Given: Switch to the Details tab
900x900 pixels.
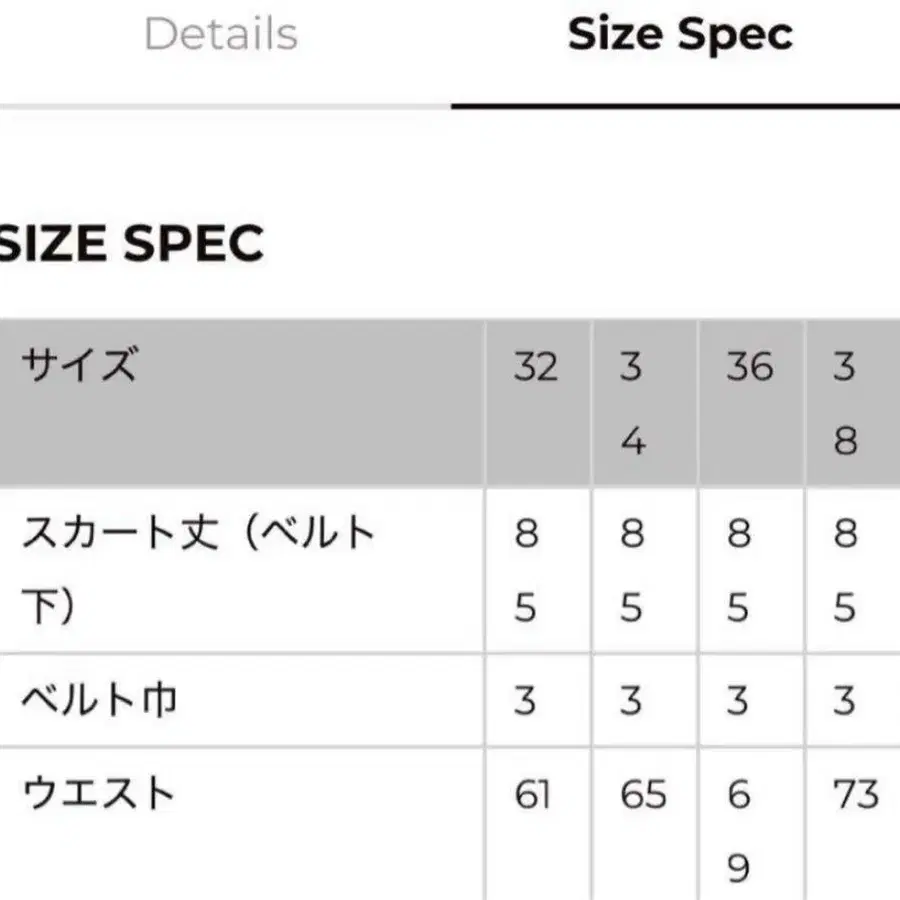Looking at the screenshot, I should click(x=221, y=34).
